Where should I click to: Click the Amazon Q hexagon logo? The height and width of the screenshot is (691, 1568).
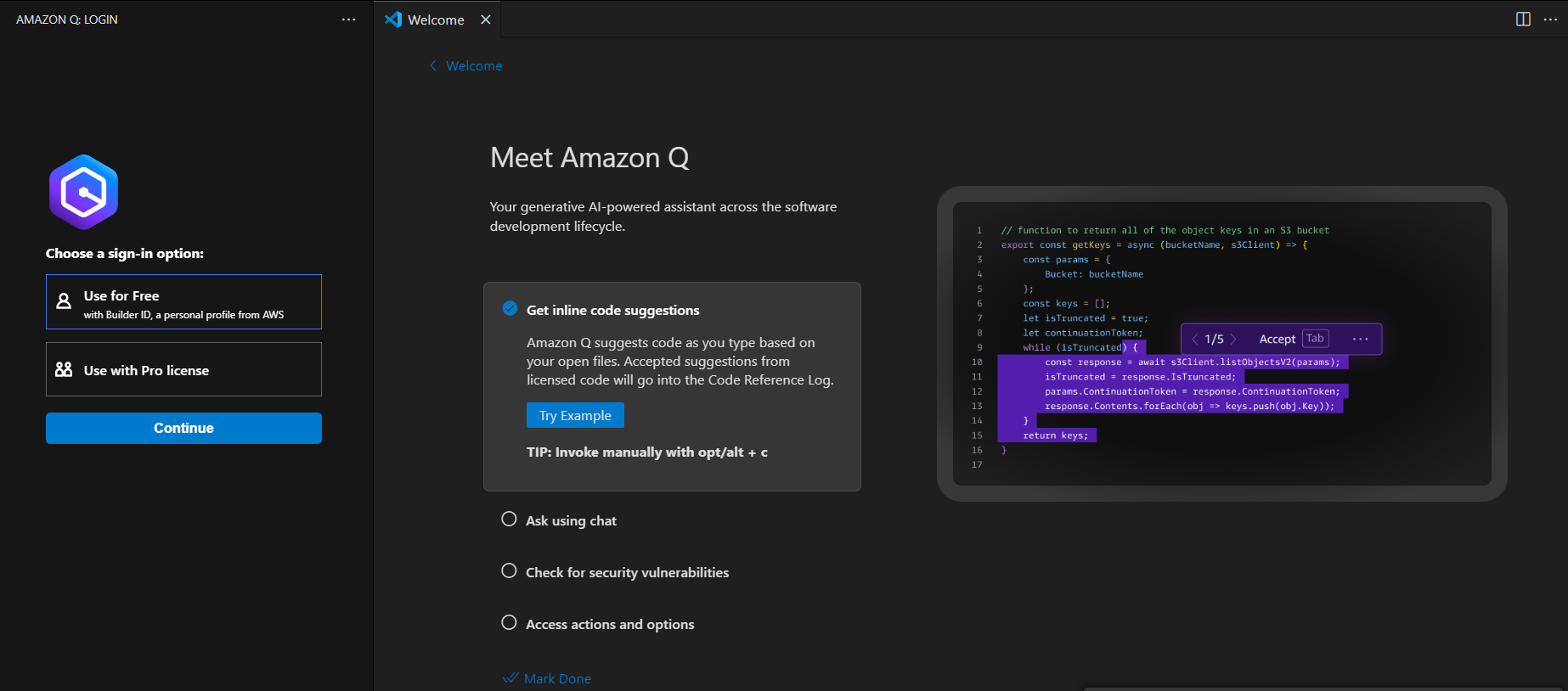(x=83, y=192)
